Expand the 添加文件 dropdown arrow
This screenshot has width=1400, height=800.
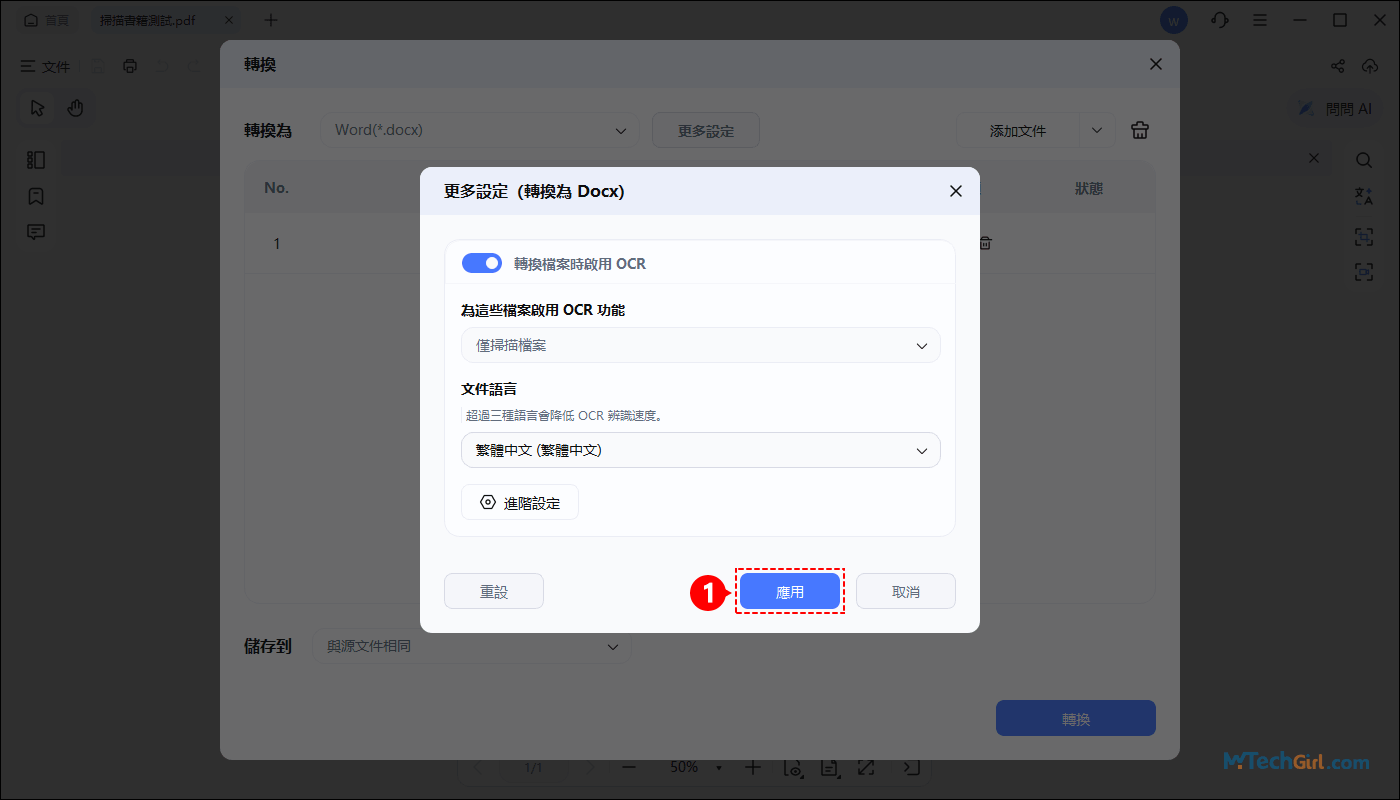pyautogui.click(x=1097, y=130)
